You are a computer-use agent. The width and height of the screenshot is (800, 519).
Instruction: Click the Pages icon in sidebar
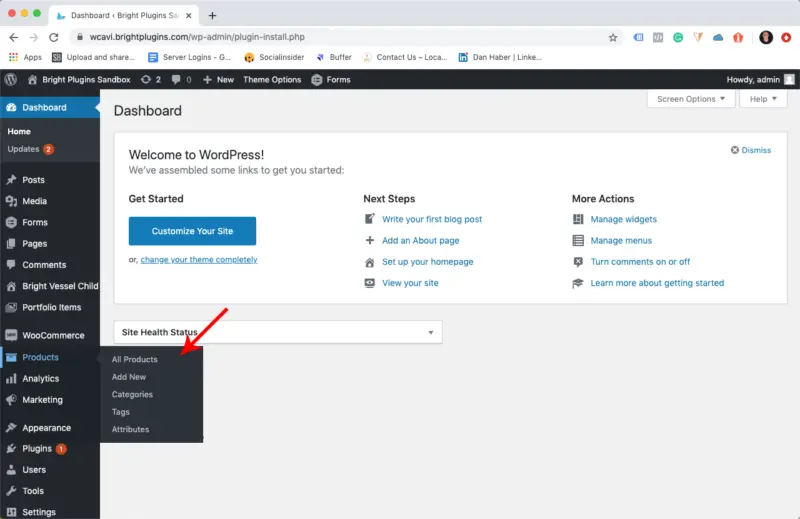11,243
